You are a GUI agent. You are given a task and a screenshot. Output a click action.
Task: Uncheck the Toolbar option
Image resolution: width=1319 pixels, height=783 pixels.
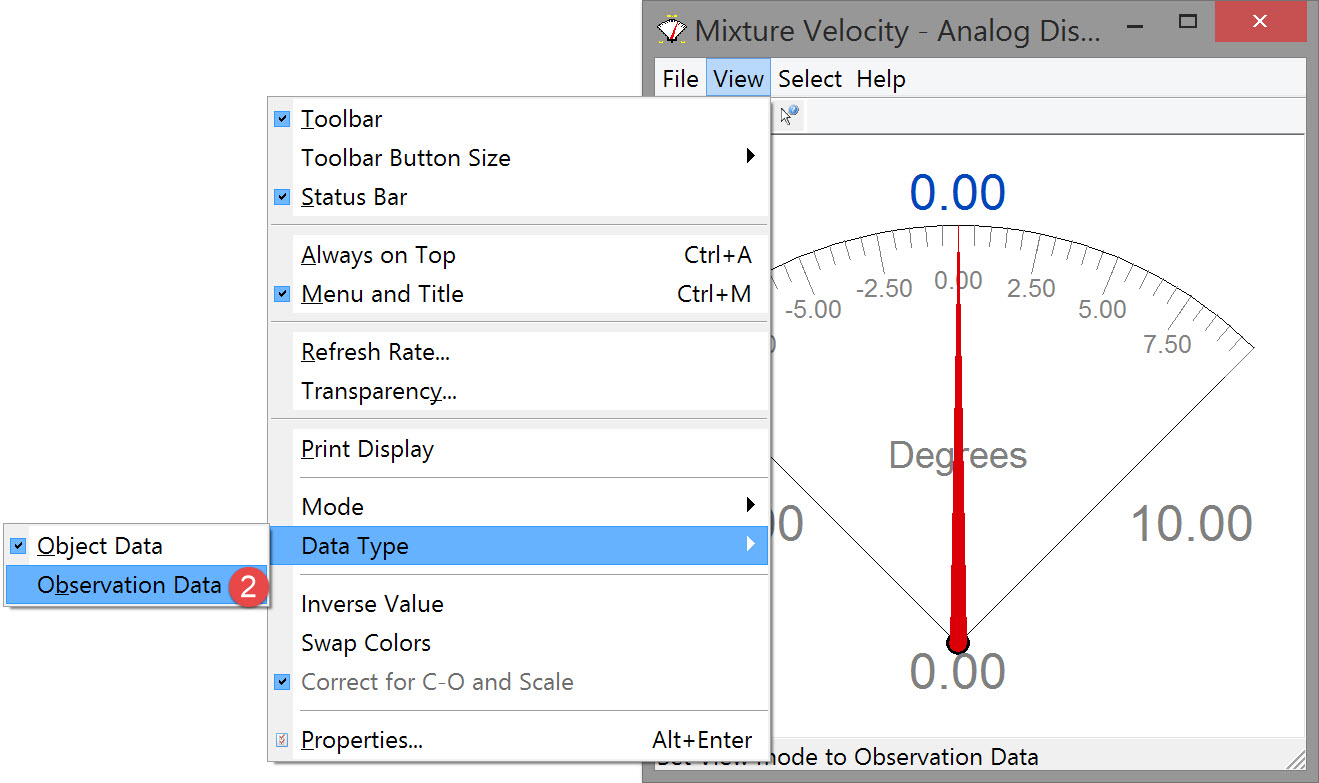(x=341, y=119)
